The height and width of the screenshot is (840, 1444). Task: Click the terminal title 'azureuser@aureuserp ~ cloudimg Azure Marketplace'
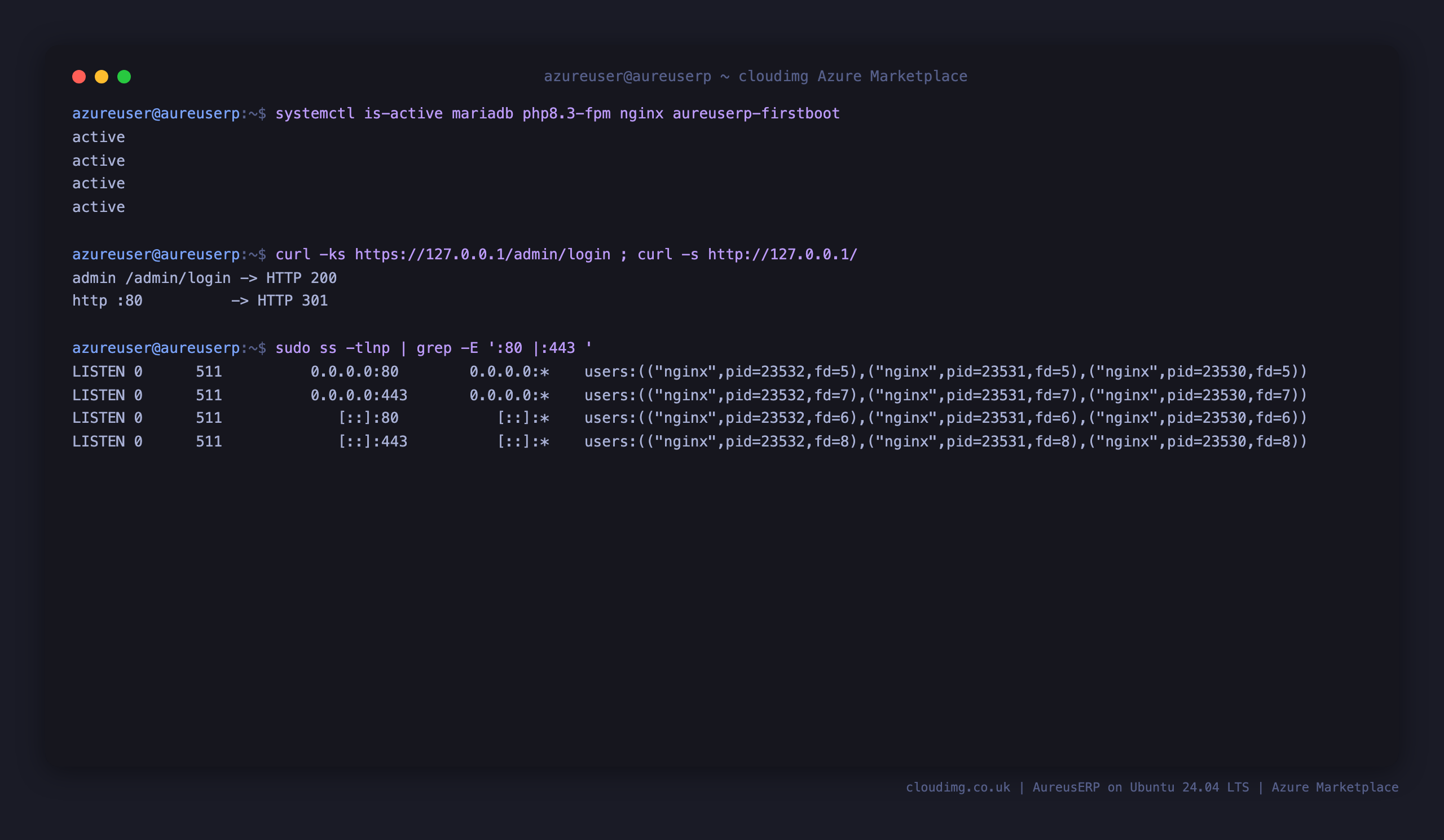click(x=755, y=76)
